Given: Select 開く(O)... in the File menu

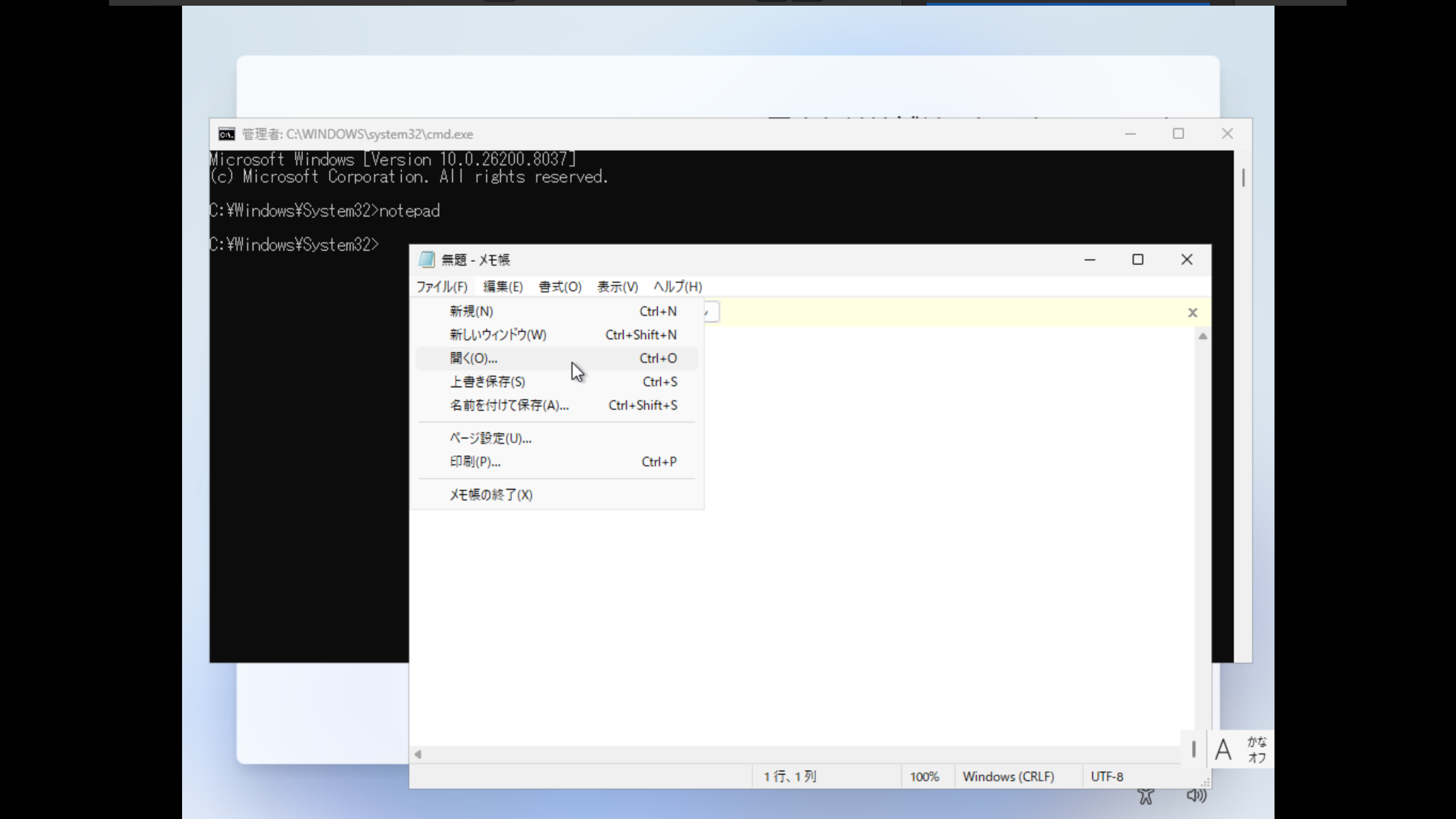Looking at the screenshot, I should pyautogui.click(x=556, y=358).
